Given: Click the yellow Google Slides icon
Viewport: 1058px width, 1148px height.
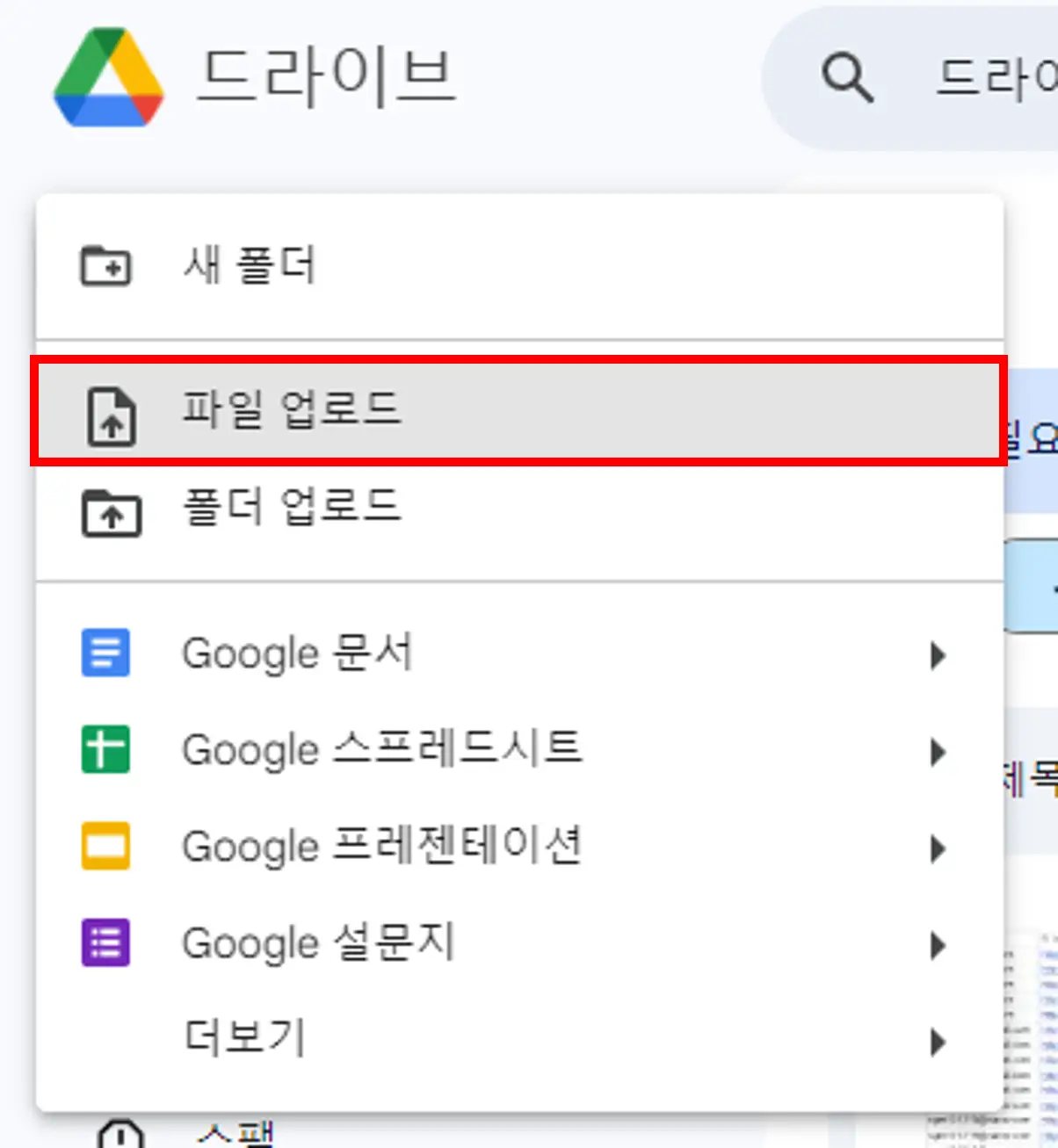Looking at the screenshot, I should pos(105,846).
